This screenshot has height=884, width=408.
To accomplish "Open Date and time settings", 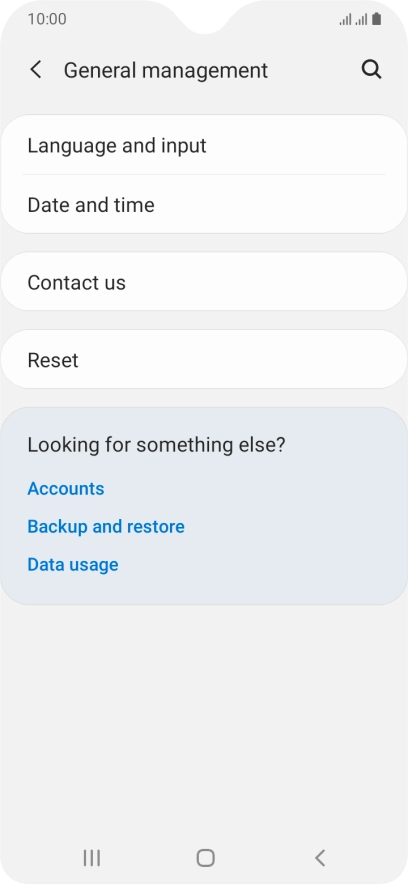I will [204, 204].
